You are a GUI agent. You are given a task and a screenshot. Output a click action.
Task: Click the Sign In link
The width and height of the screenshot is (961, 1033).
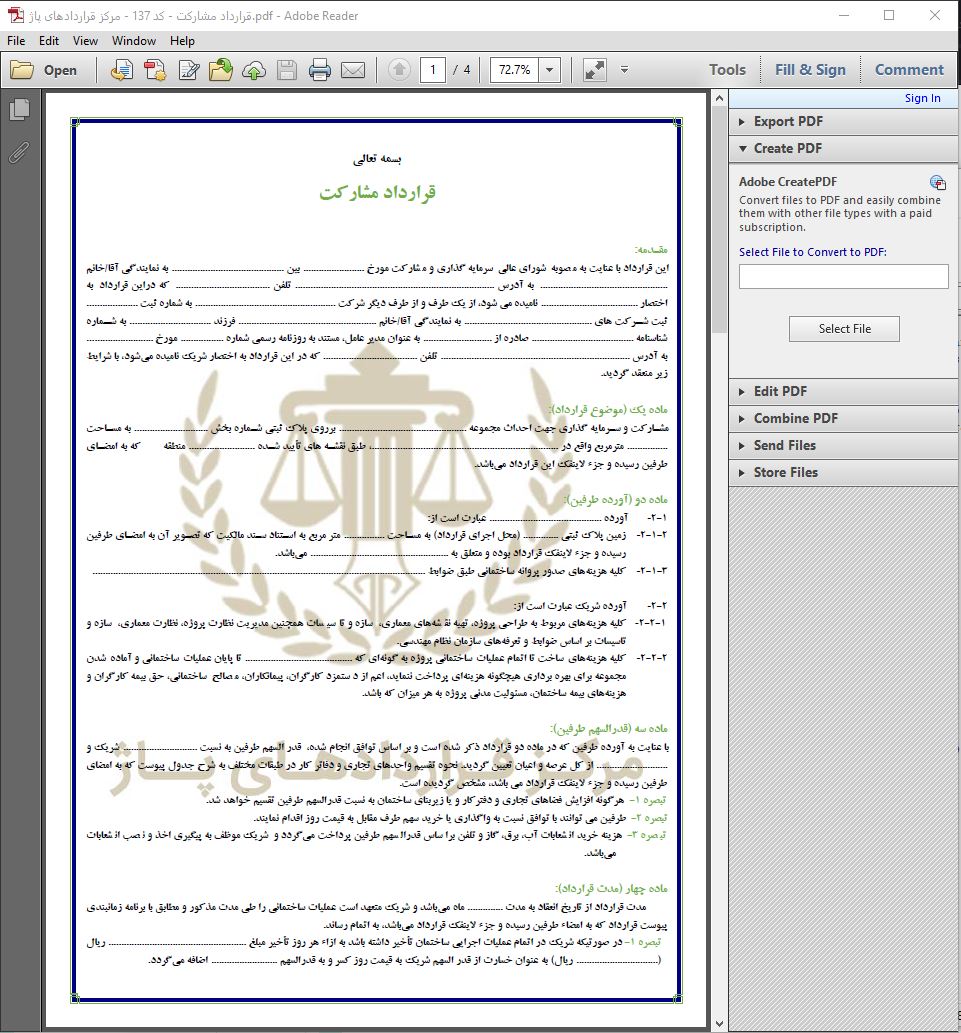(x=922, y=98)
